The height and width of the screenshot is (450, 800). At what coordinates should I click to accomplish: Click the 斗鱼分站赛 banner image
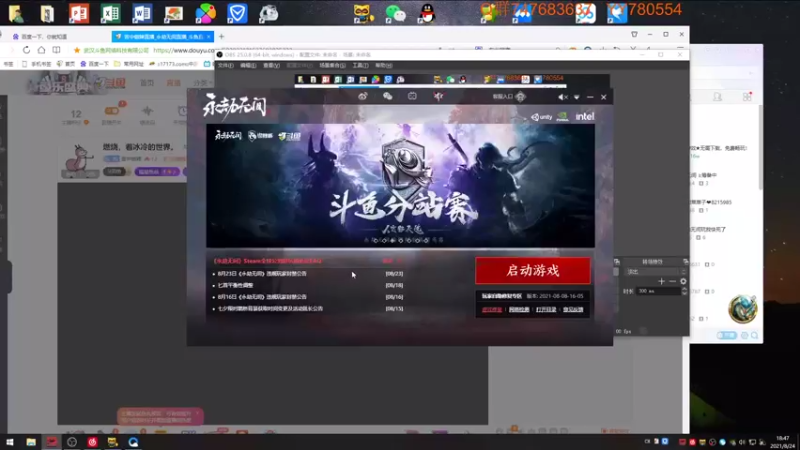click(401, 186)
